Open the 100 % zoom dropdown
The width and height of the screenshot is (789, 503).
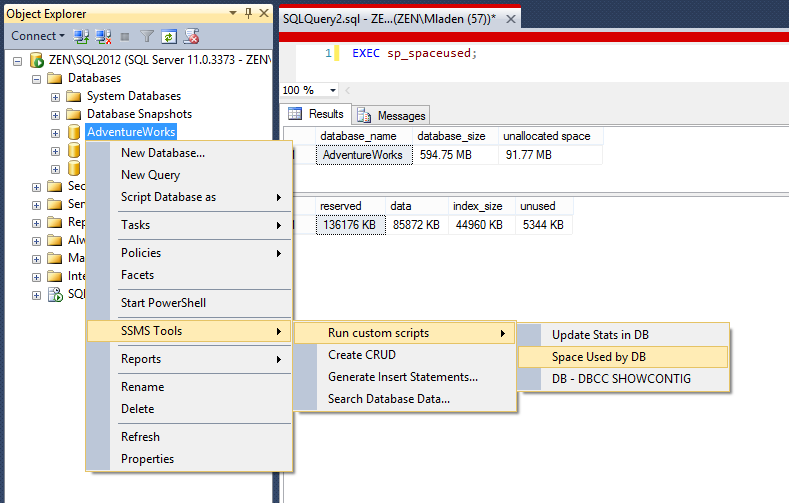[333, 91]
